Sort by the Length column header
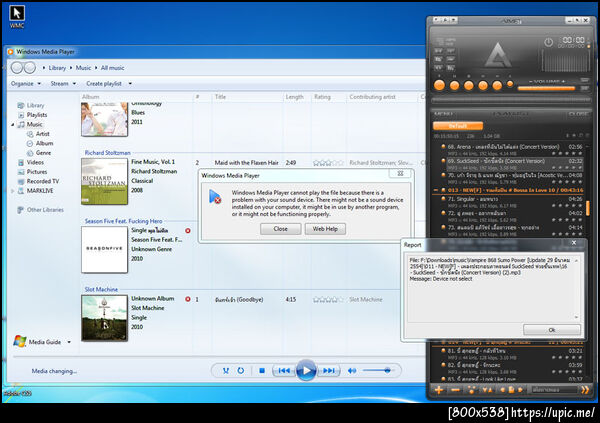Screen dimensions: 600x423 pos(294,97)
